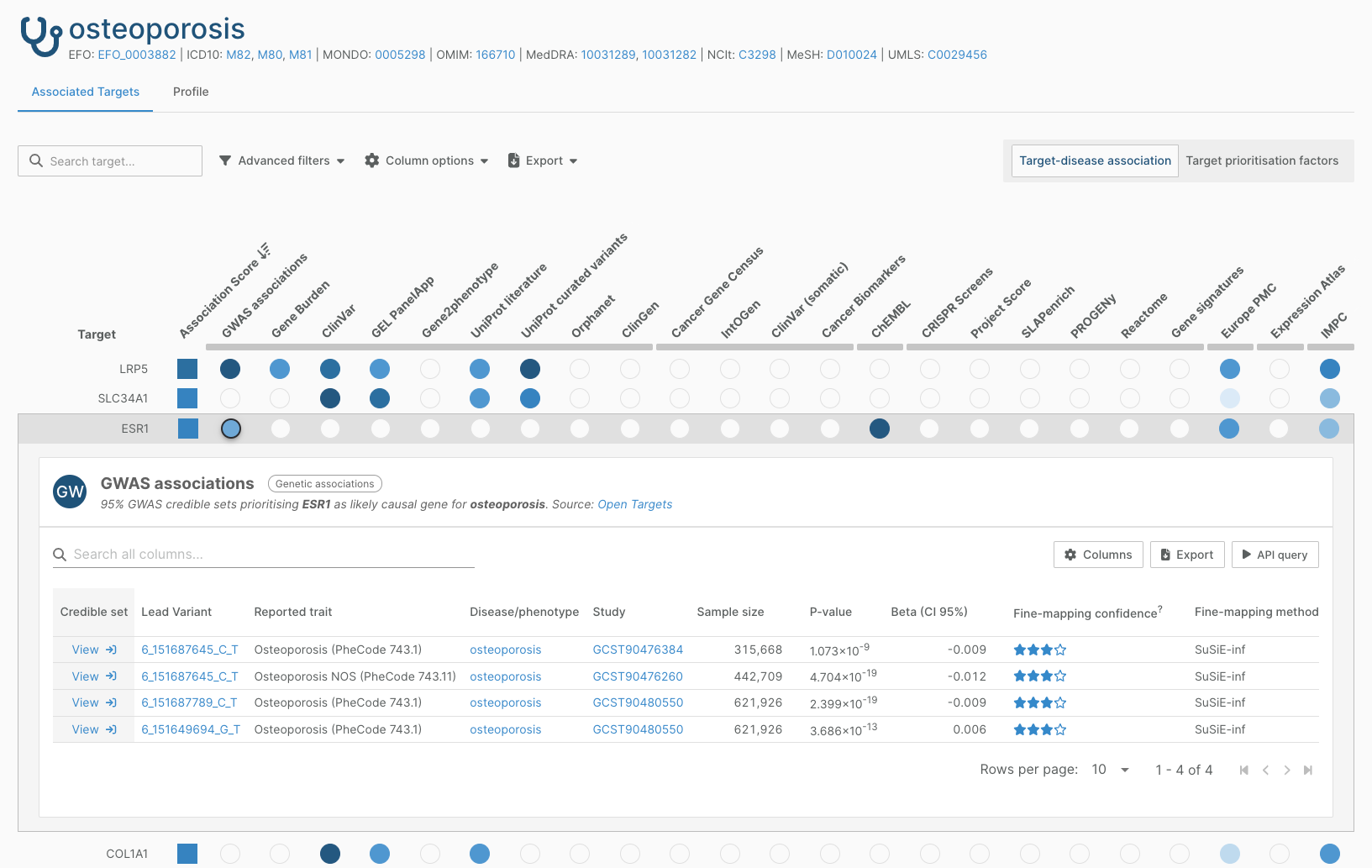1372x868 pixels.
Task: Click the API query button
Action: 1275,555
